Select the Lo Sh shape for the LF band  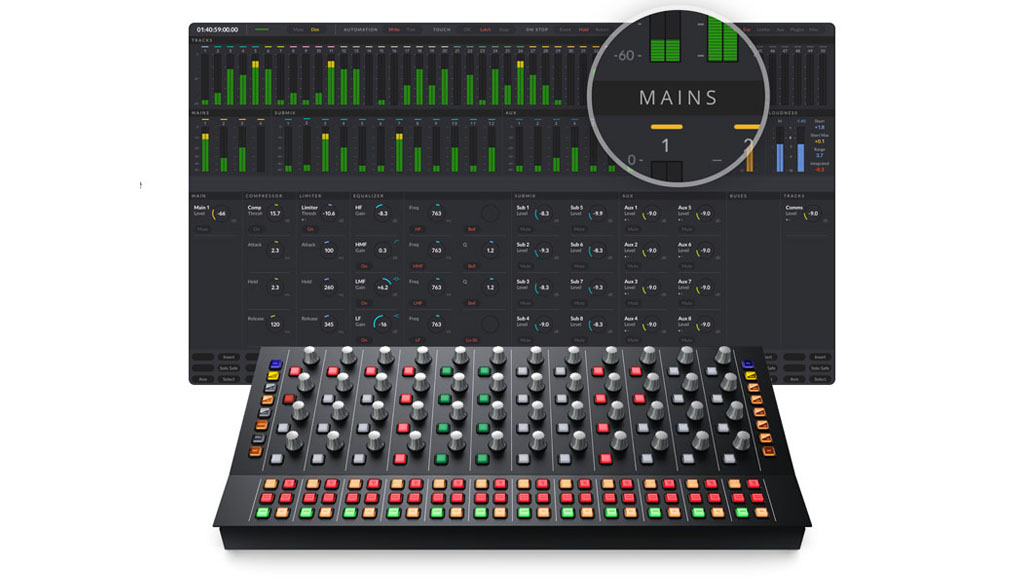(472, 340)
